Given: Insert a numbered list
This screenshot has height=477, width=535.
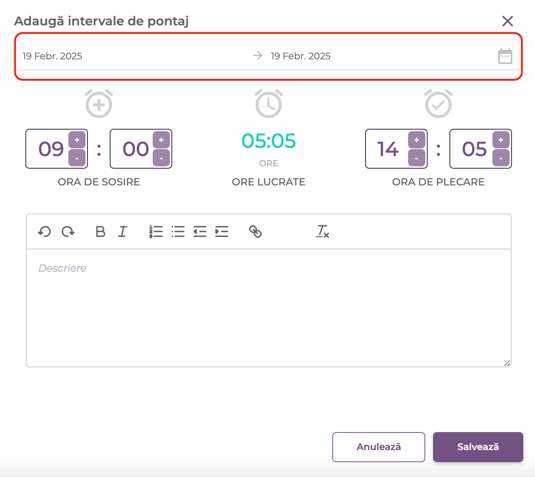Looking at the screenshot, I should 156,232.
